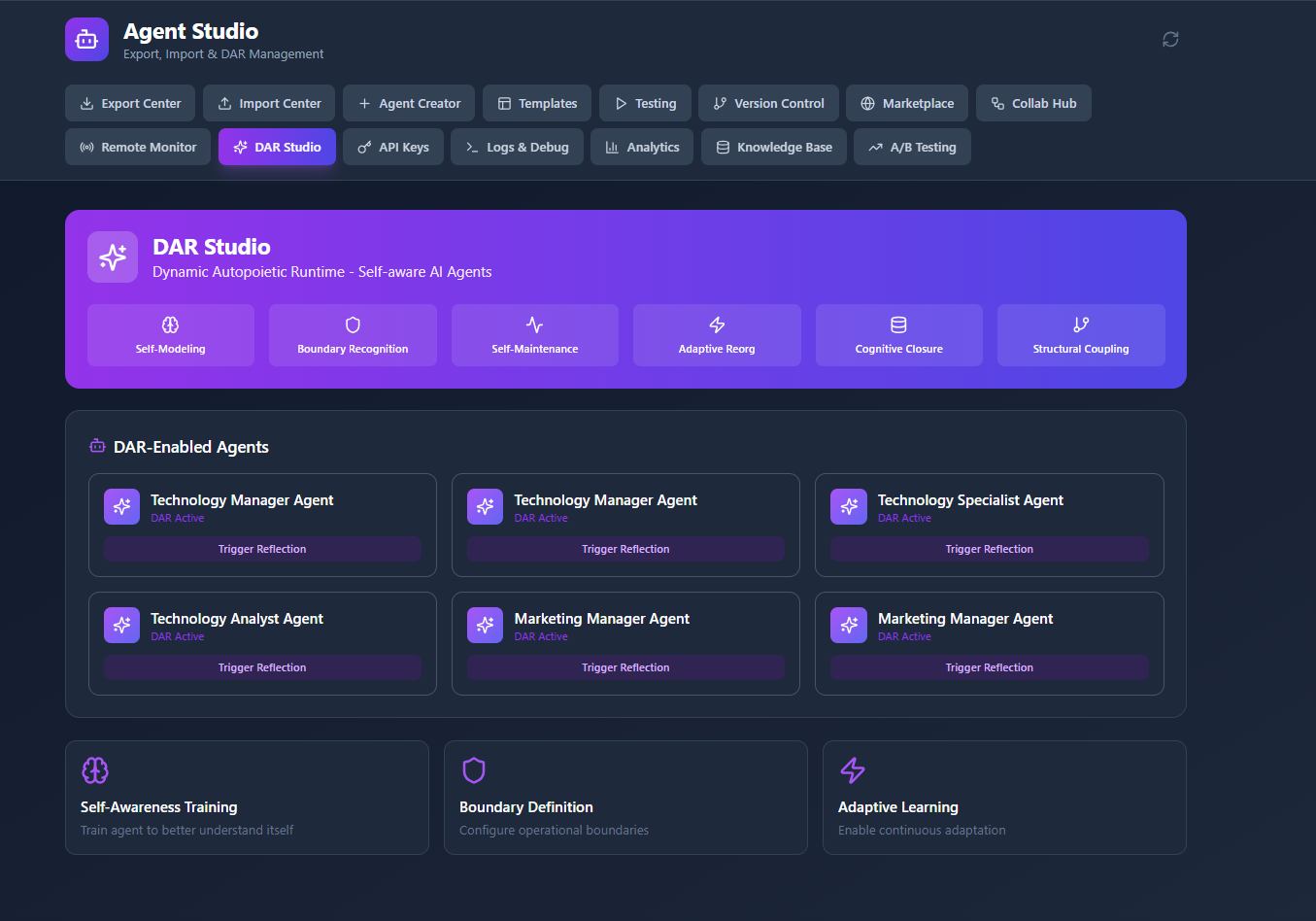Viewport: 1316px width, 921px height.
Task: Click the 'Technology Specialist Agent' name text
Action: [970, 500]
